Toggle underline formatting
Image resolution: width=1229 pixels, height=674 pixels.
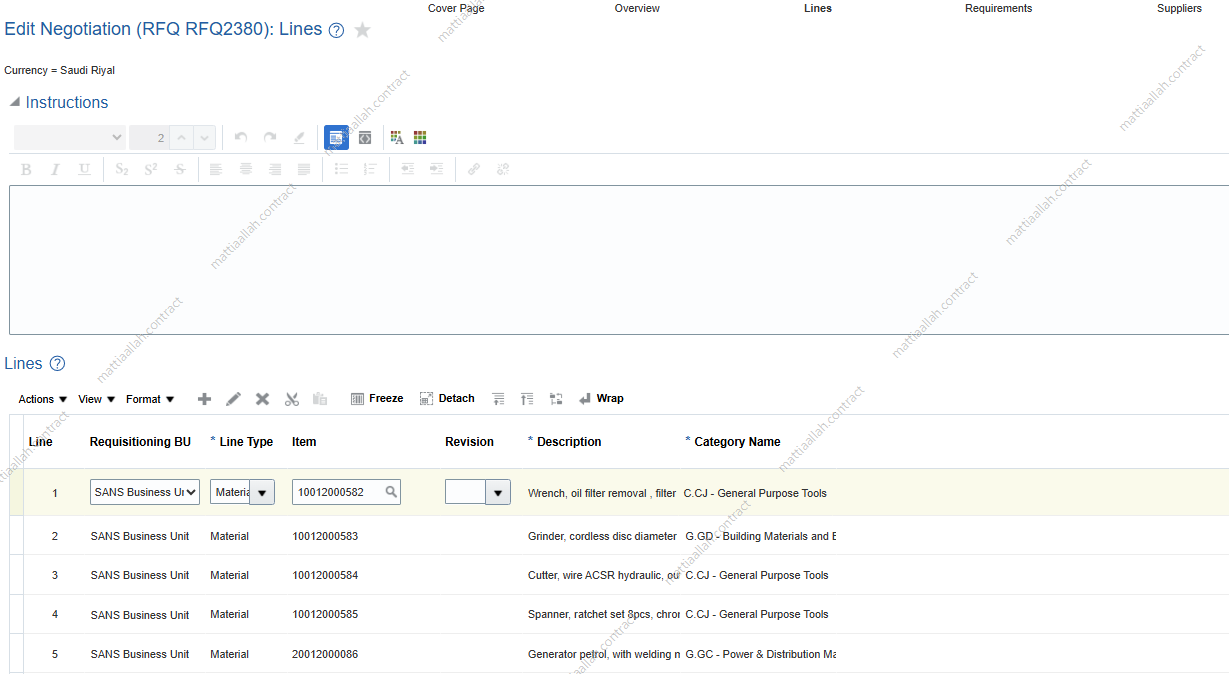tap(84, 169)
